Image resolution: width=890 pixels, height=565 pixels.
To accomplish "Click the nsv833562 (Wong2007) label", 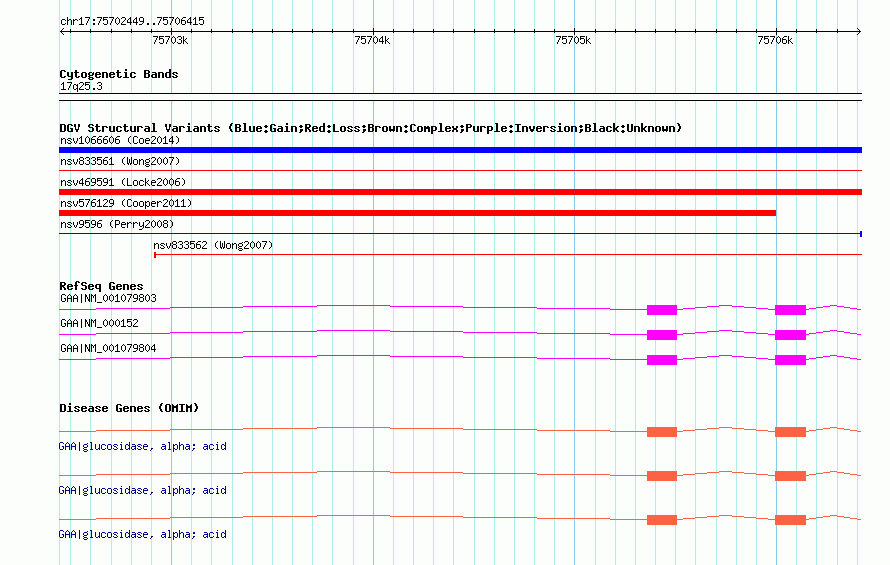I will click(213, 245).
